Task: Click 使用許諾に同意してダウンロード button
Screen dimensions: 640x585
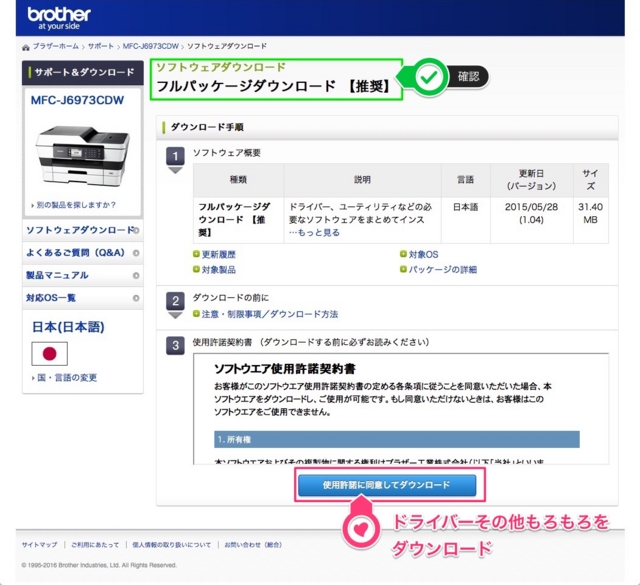Action: click(x=387, y=485)
